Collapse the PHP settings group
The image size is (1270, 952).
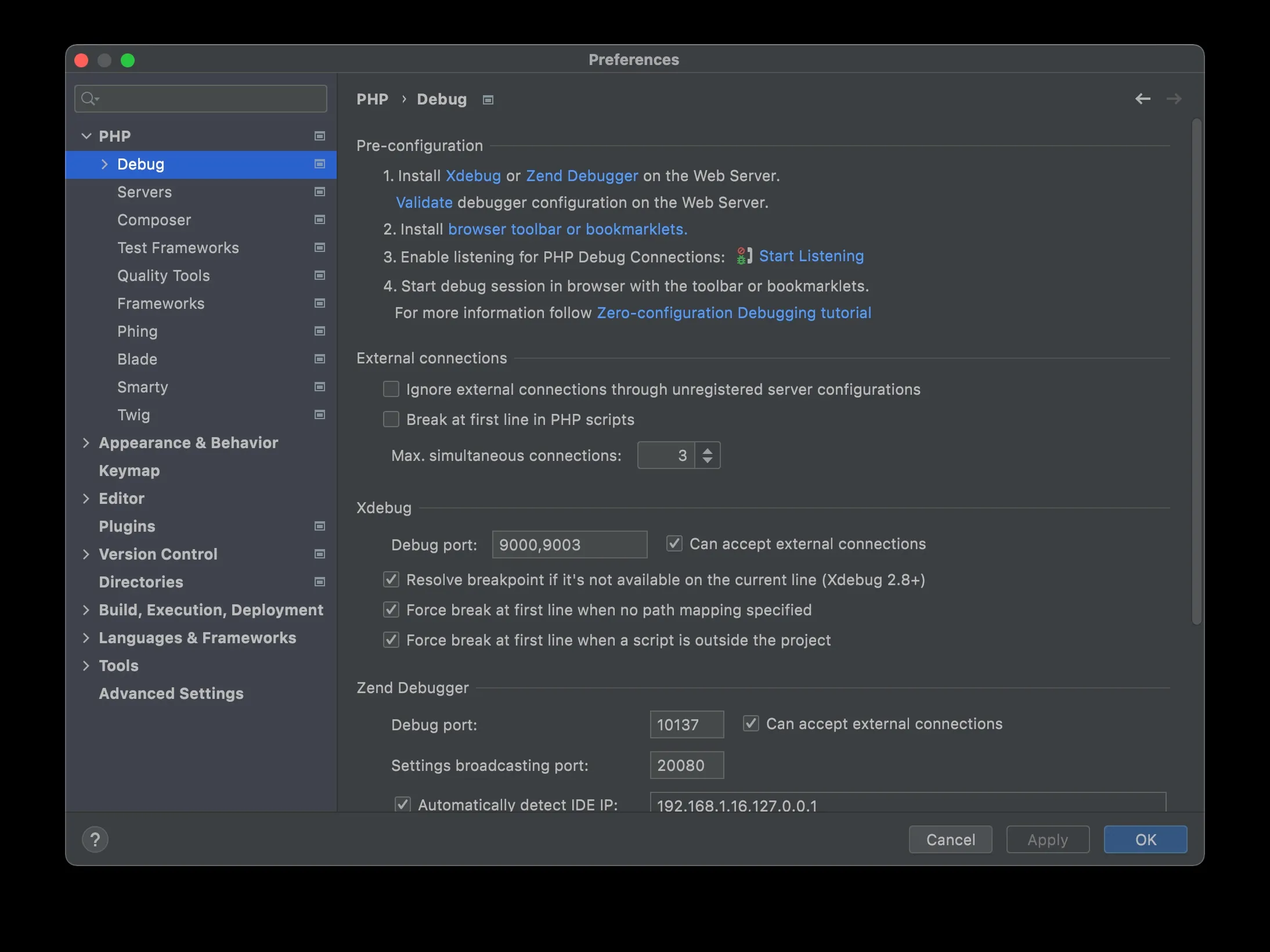[x=86, y=136]
